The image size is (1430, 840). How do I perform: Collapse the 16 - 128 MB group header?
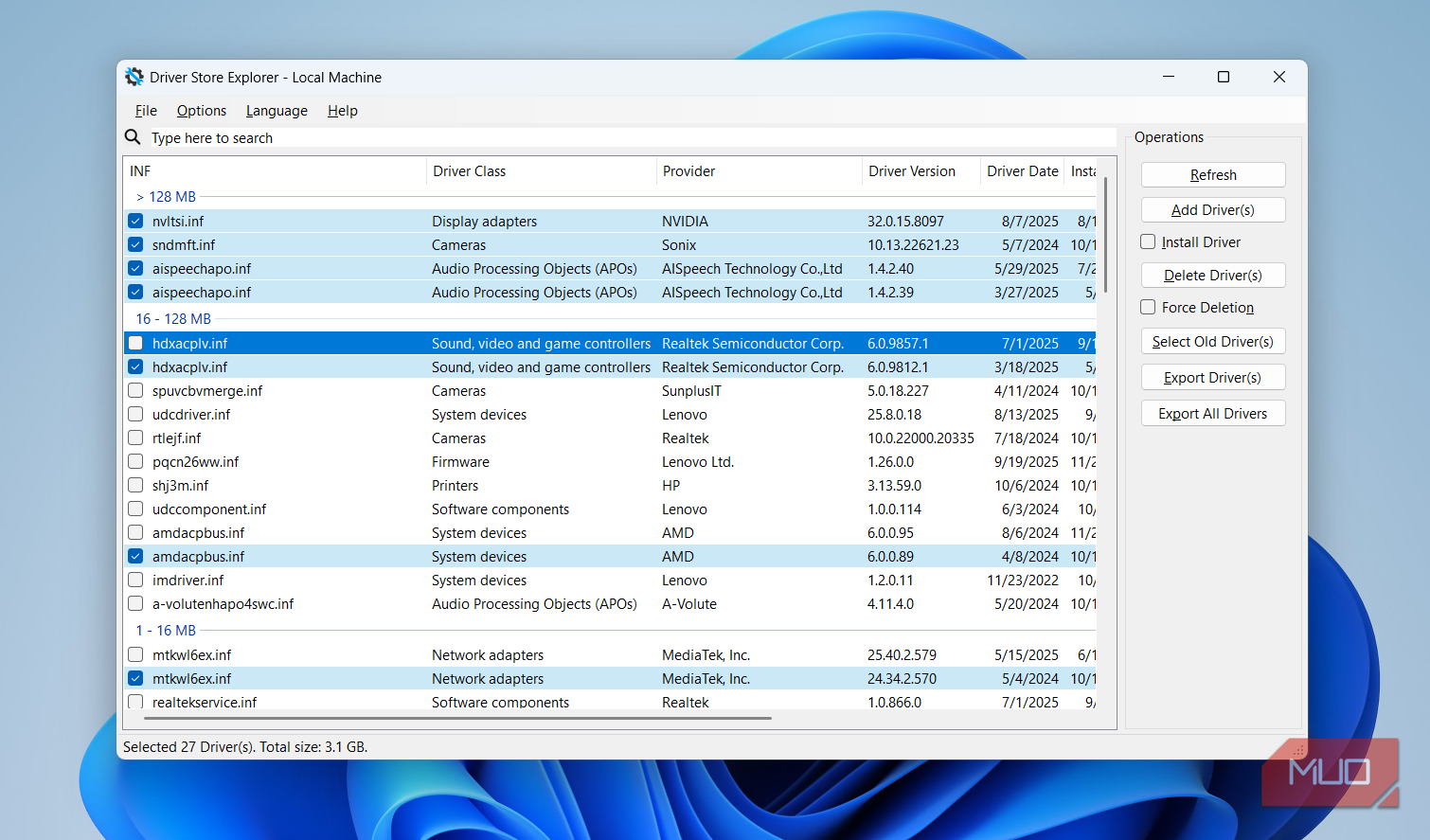(173, 319)
